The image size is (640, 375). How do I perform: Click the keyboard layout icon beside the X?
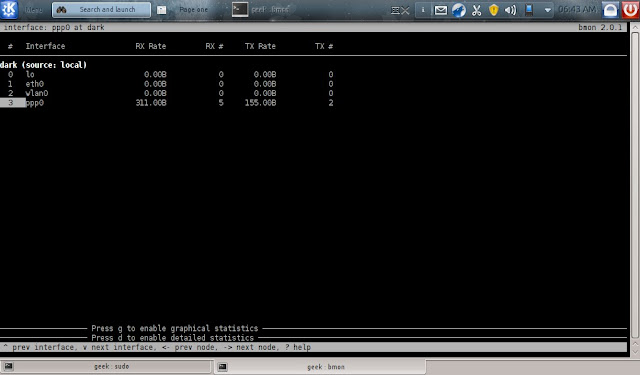[x=395, y=11]
